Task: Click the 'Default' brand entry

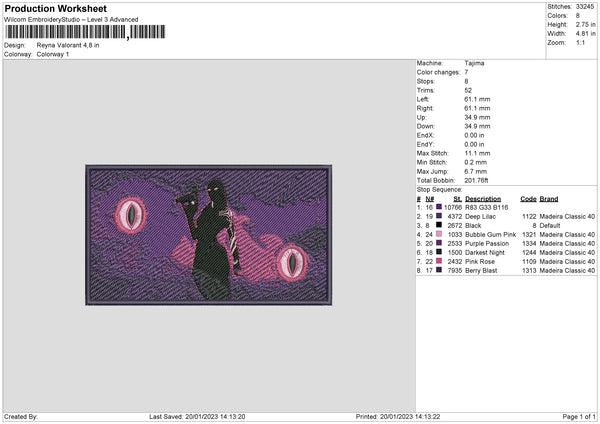Action: tap(550, 226)
